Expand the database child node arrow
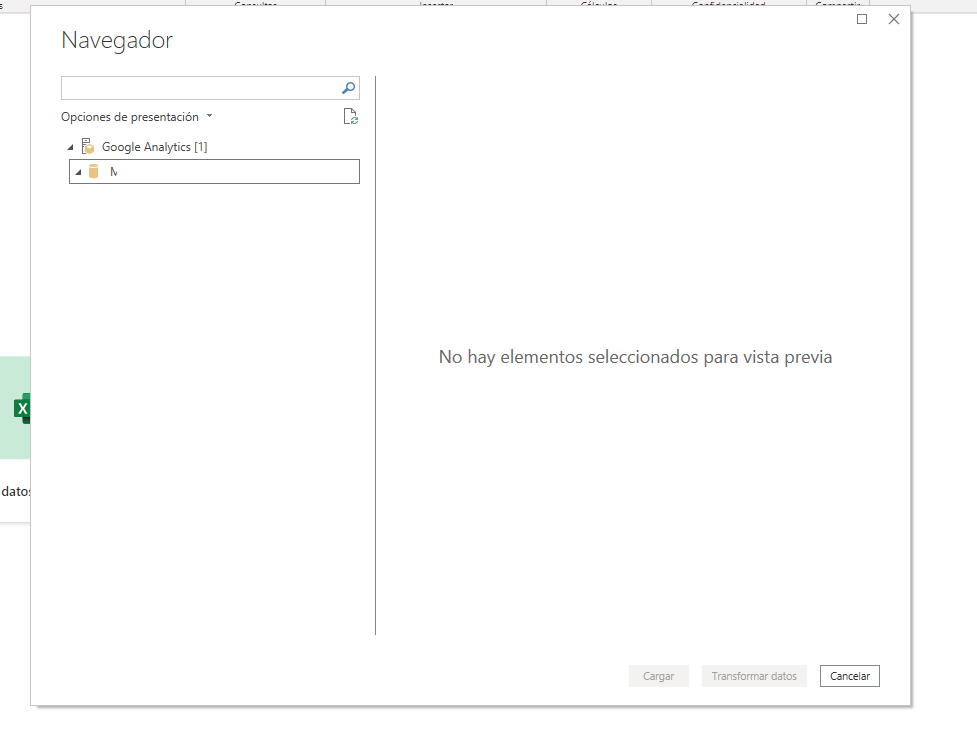This screenshot has width=977, height=742. [x=78, y=172]
